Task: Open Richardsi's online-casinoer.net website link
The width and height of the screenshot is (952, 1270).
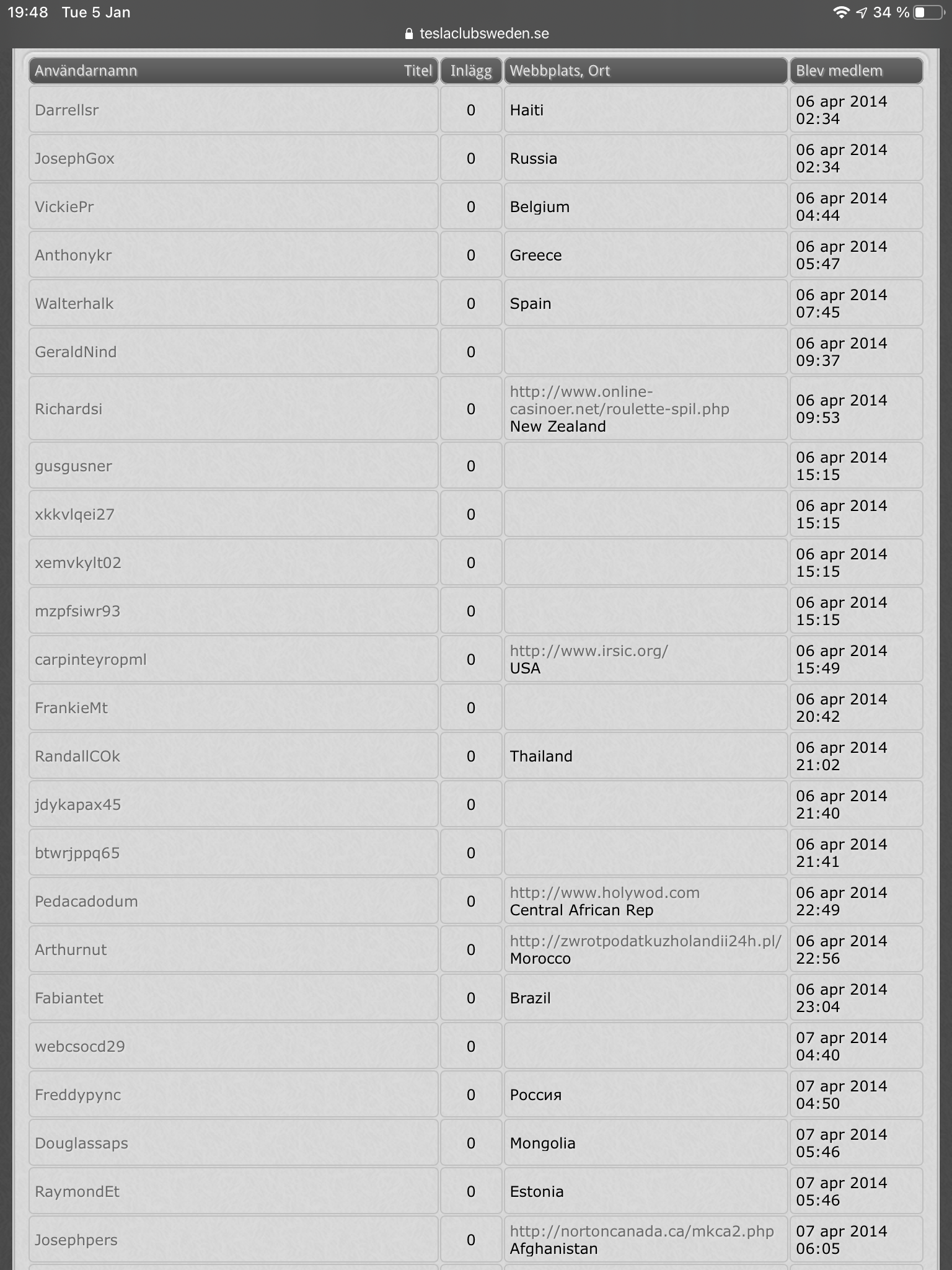Action: [619, 401]
